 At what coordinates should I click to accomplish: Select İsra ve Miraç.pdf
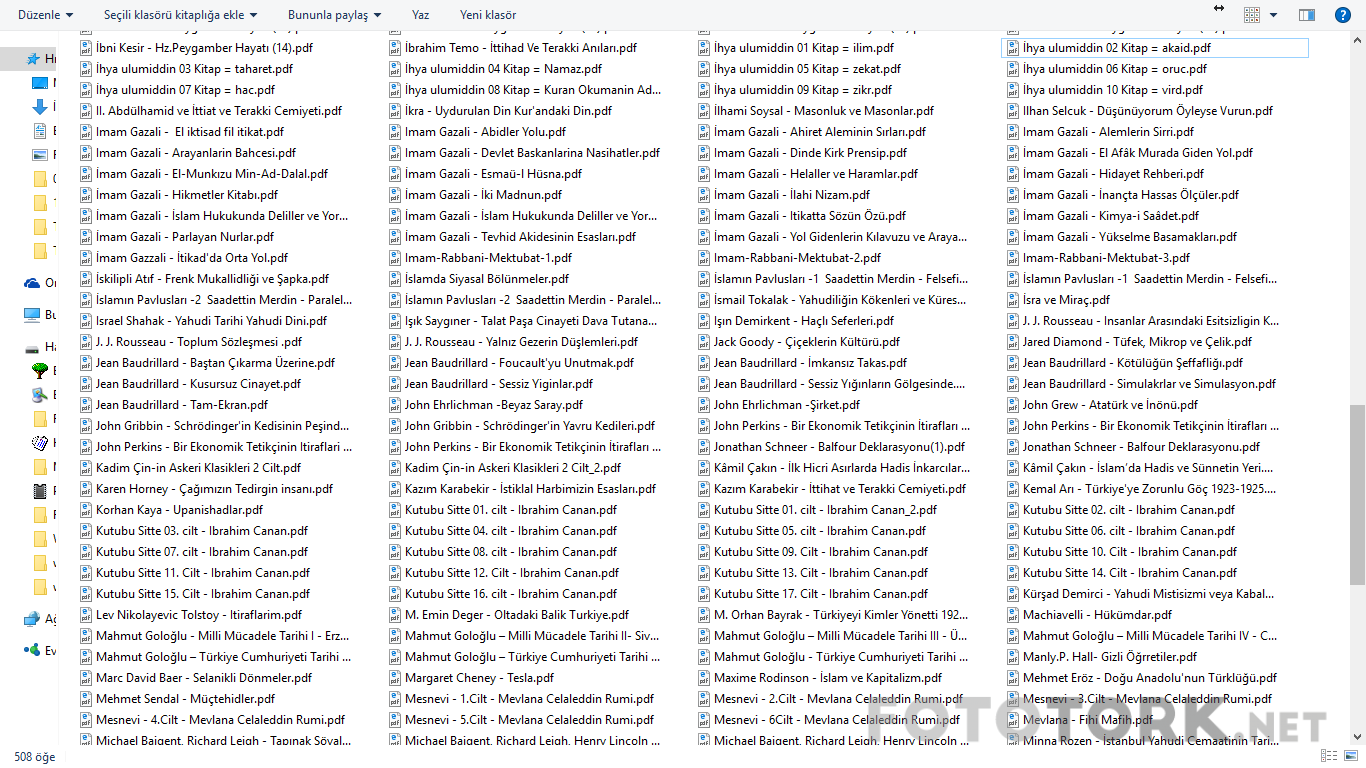(1058, 299)
